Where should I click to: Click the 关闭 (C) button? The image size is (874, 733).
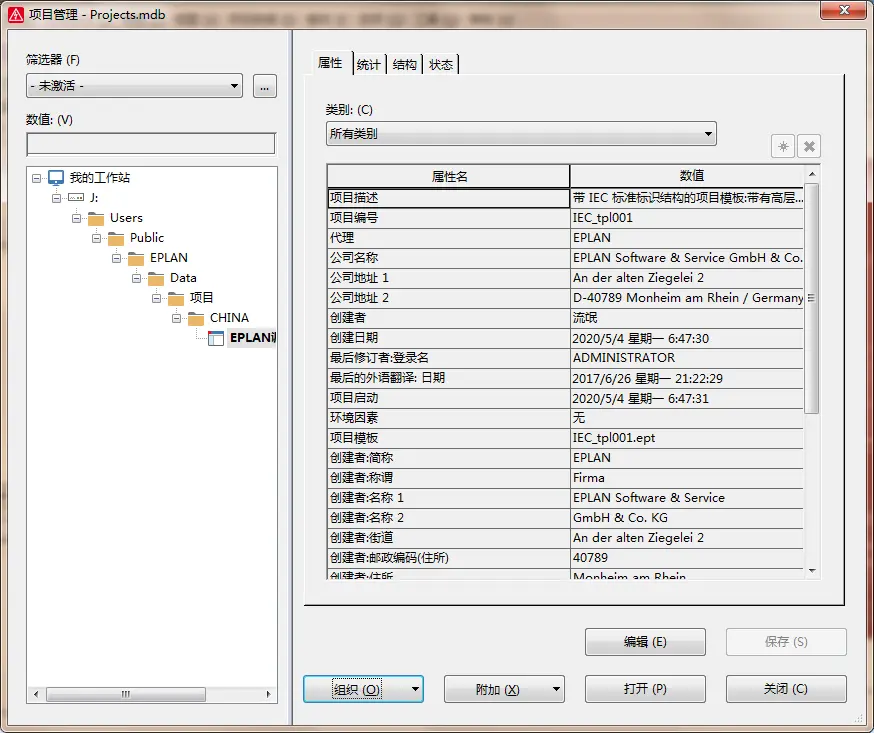click(x=786, y=689)
